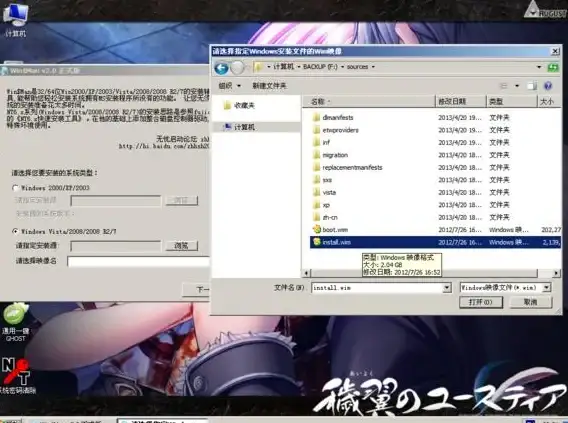Click 新建文件夹 in the toolbar
568x423 pixels.
[269, 86]
